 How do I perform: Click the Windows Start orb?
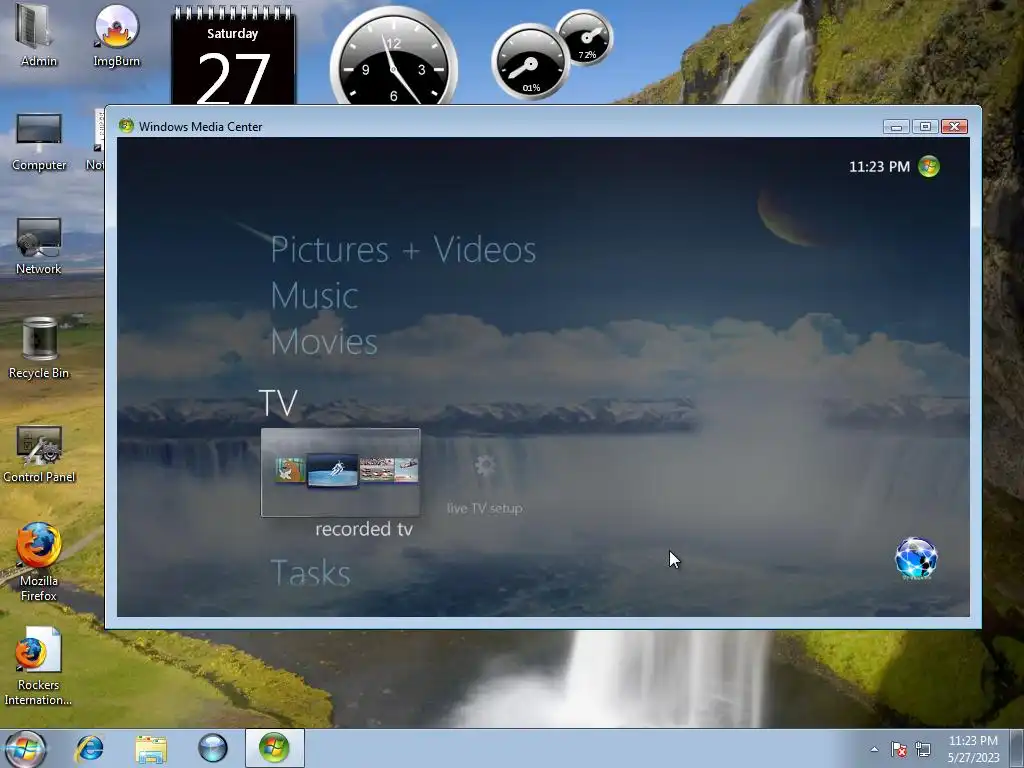(x=25, y=748)
